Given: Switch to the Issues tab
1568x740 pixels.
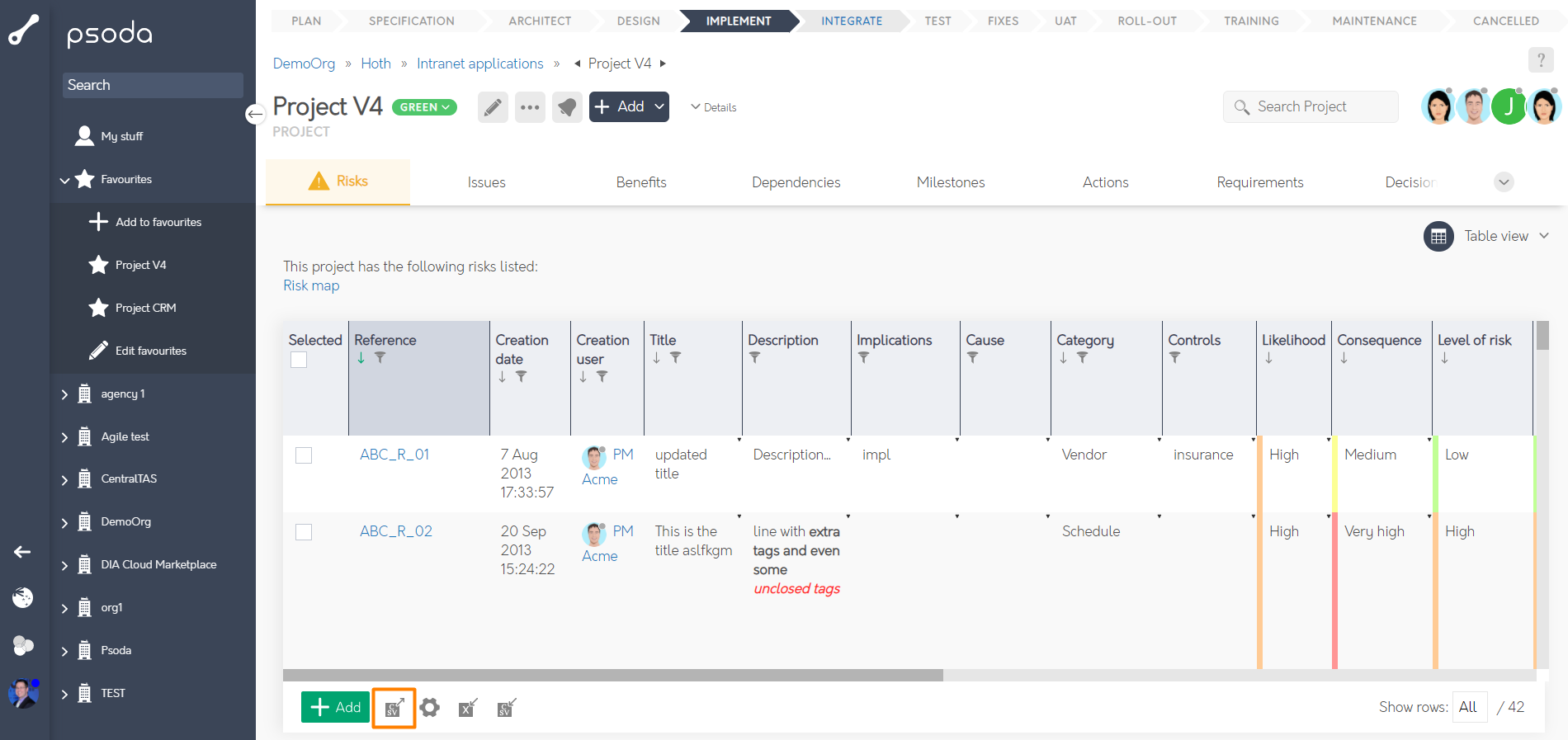Looking at the screenshot, I should click(486, 182).
